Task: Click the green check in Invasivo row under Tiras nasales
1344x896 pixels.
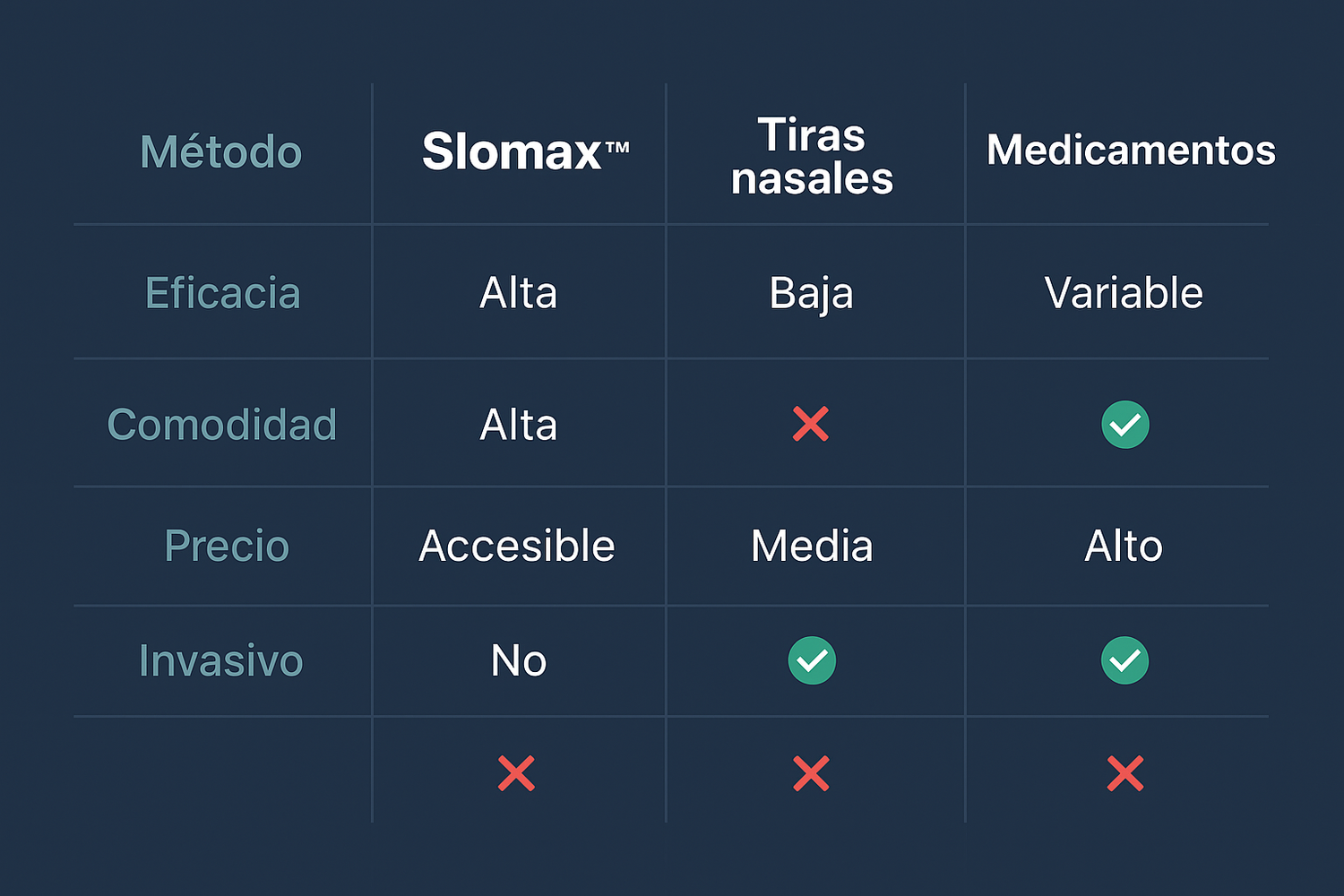Action: click(812, 660)
